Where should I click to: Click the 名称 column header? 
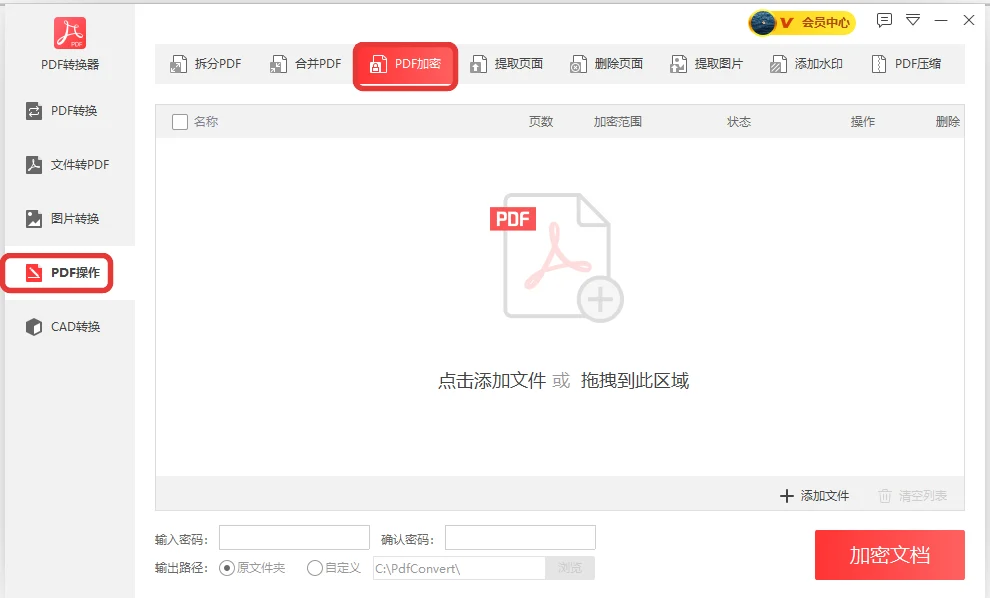click(x=206, y=122)
